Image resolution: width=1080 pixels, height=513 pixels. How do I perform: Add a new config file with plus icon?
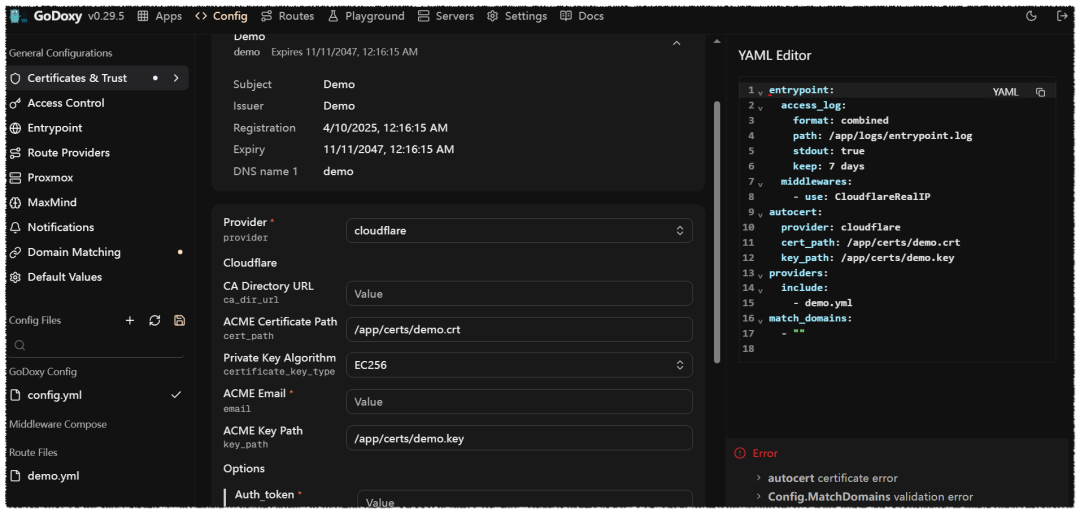point(129,320)
